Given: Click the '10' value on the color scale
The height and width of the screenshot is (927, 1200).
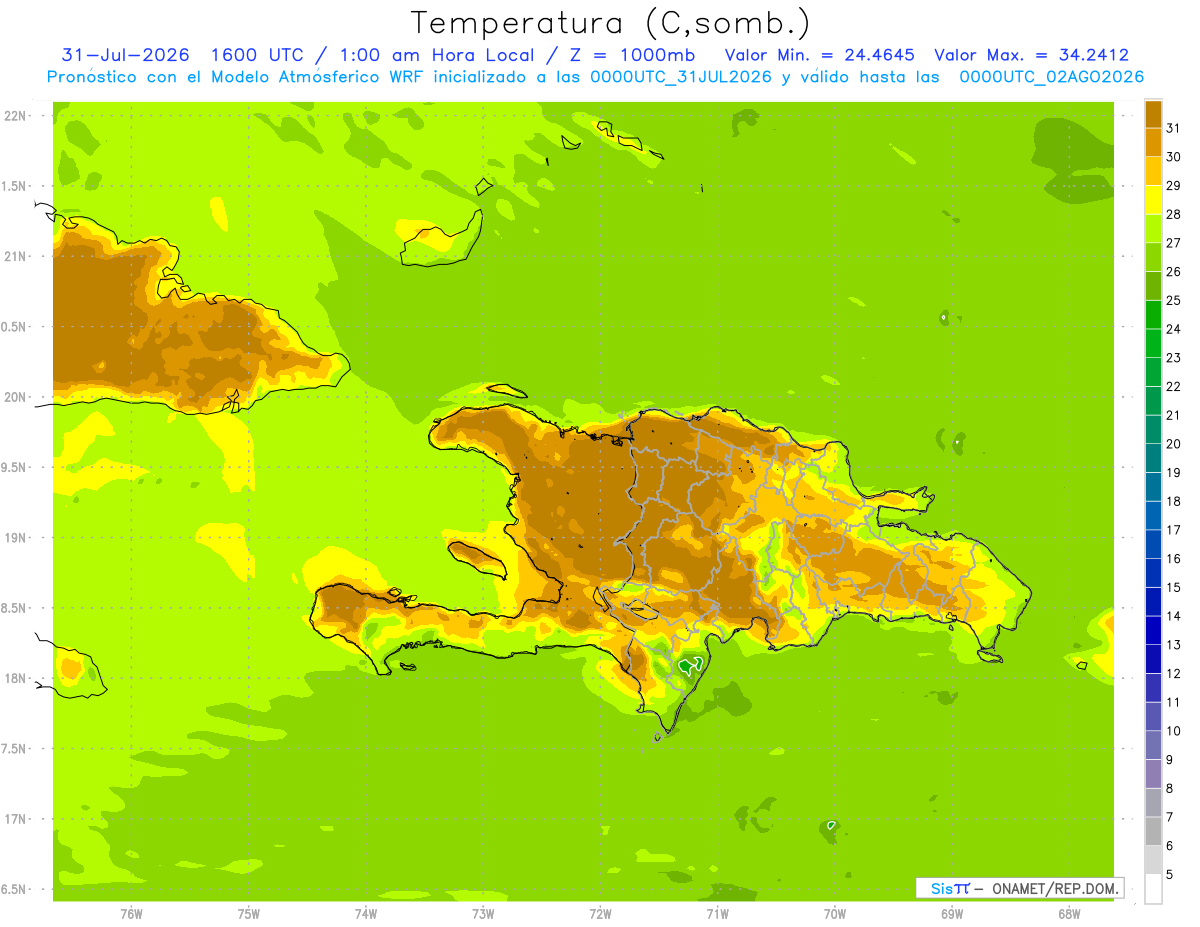Looking at the screenshot, I should coord(1174,731).
